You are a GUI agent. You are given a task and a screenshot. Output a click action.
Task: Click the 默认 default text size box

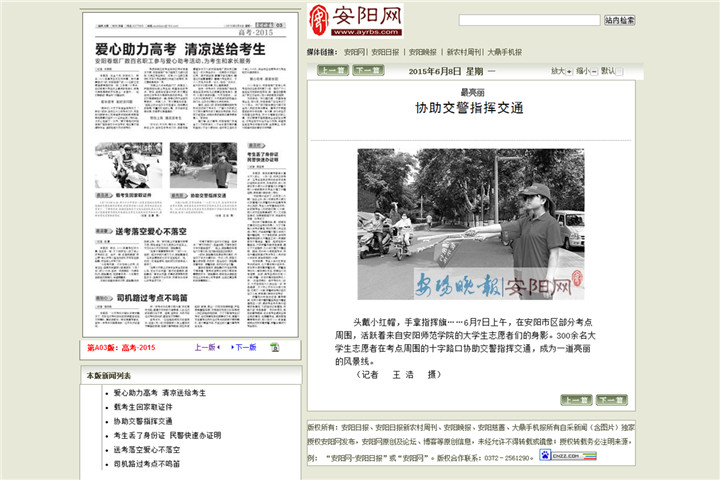[619, 72]
